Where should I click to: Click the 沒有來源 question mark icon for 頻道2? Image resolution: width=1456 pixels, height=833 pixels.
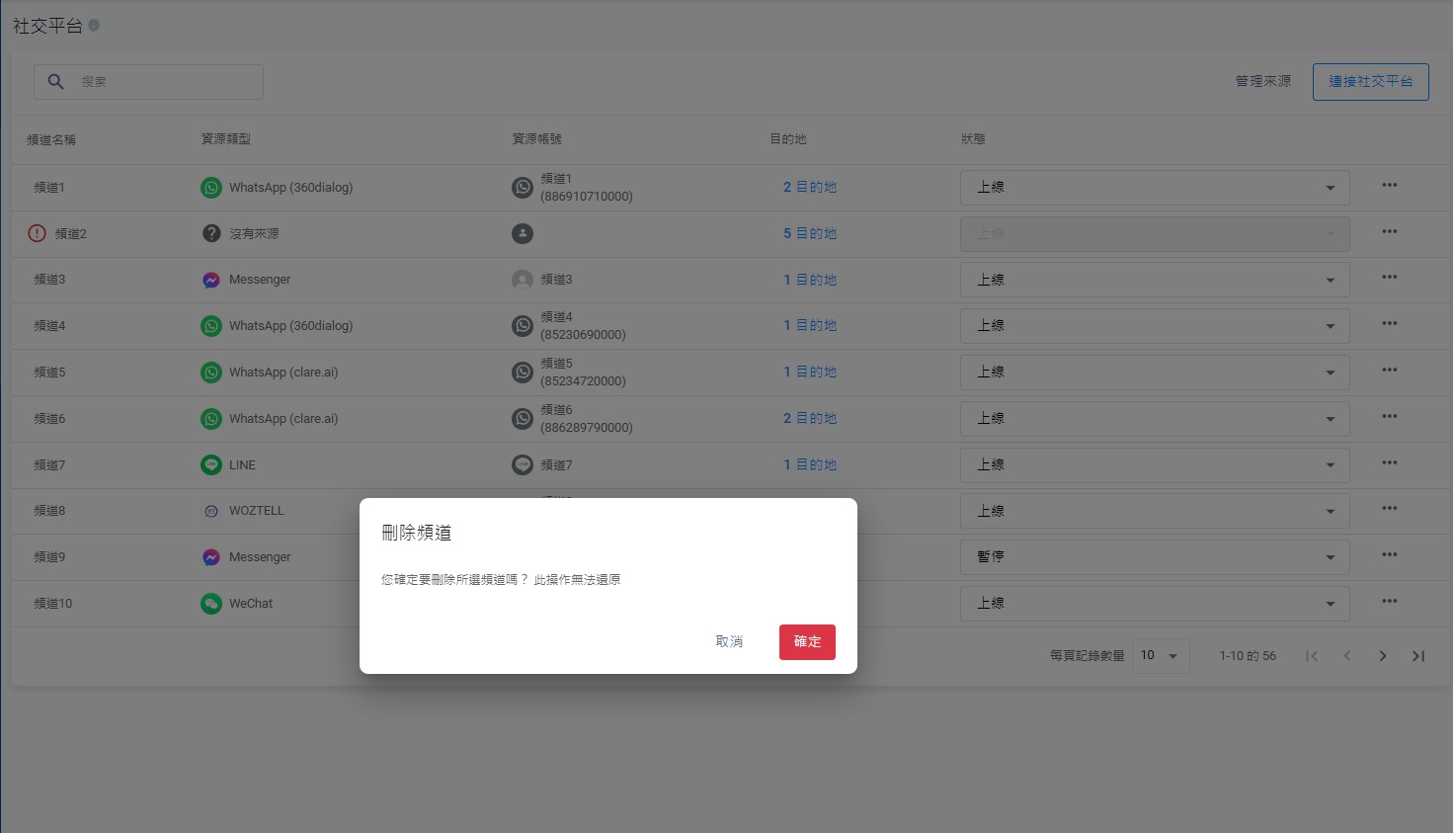(x=210, y=233)
